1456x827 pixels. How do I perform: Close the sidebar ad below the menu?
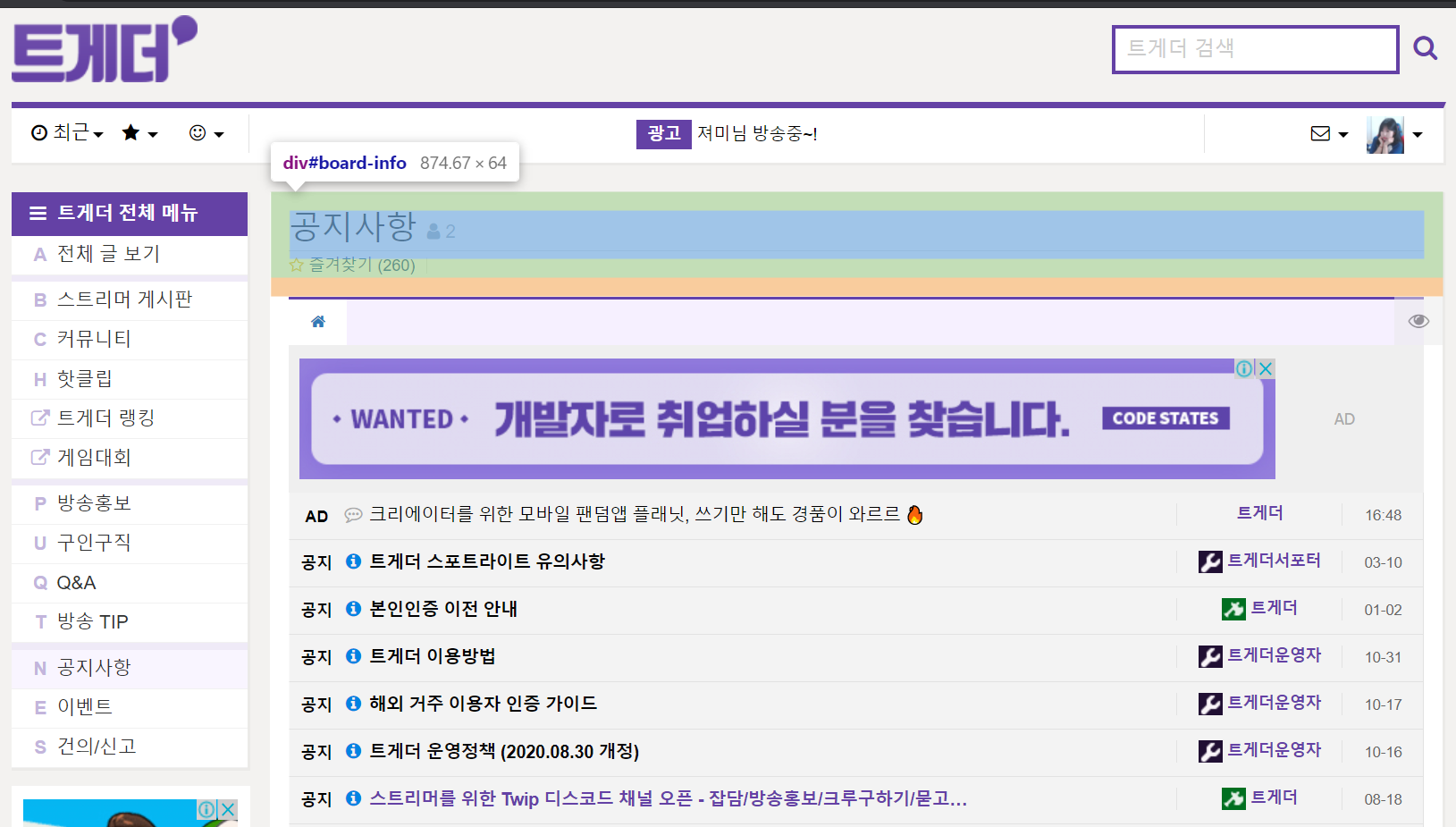pyautogui.click(x=229, y=809)
